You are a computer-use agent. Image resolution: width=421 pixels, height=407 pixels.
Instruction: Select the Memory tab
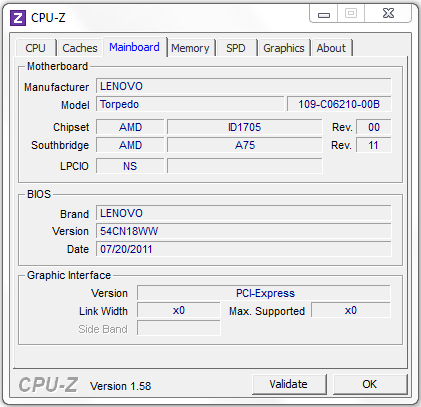click(x=190, y=48)
